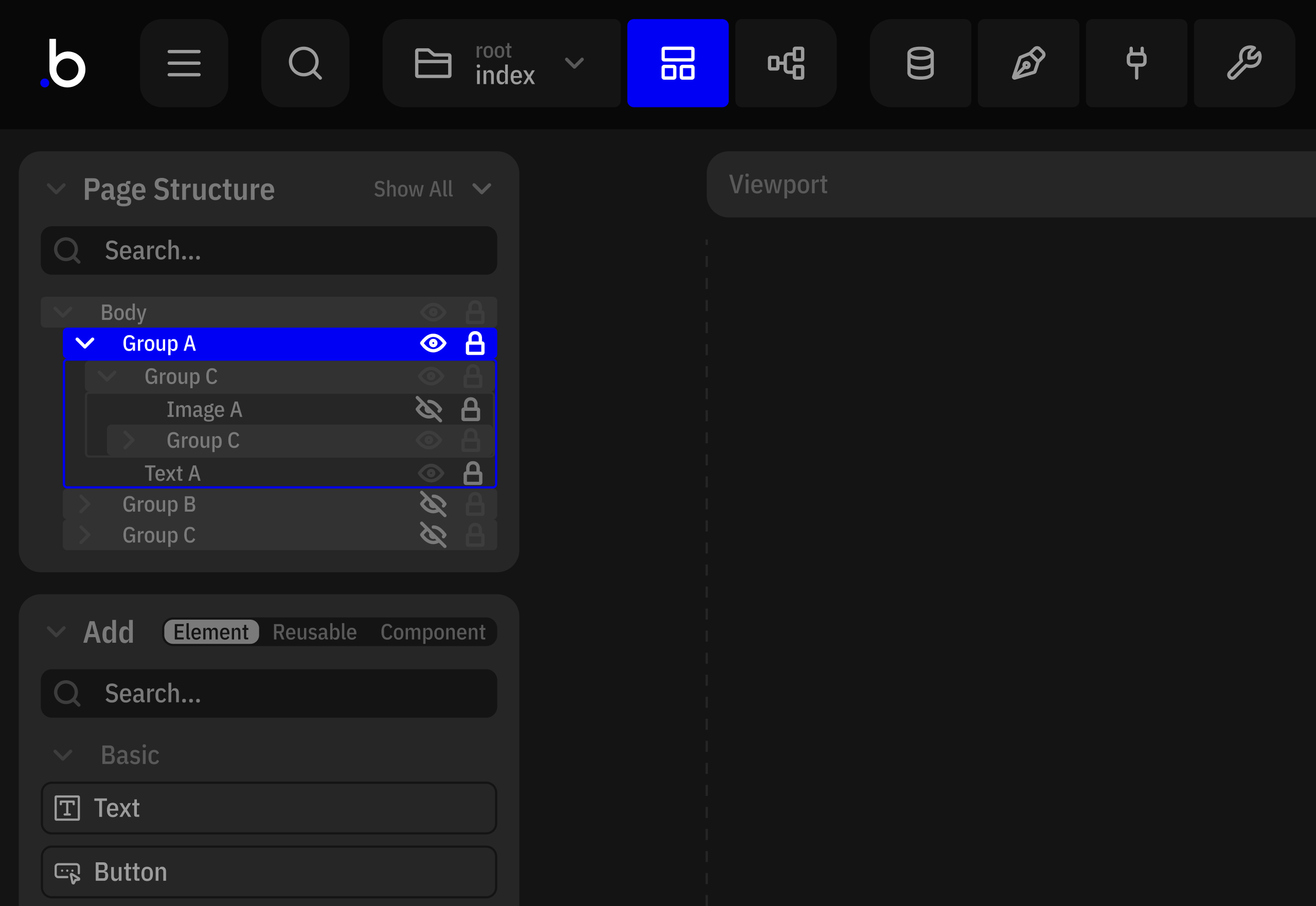
Task: Select the Text A row label
Action: pos(172,474)
